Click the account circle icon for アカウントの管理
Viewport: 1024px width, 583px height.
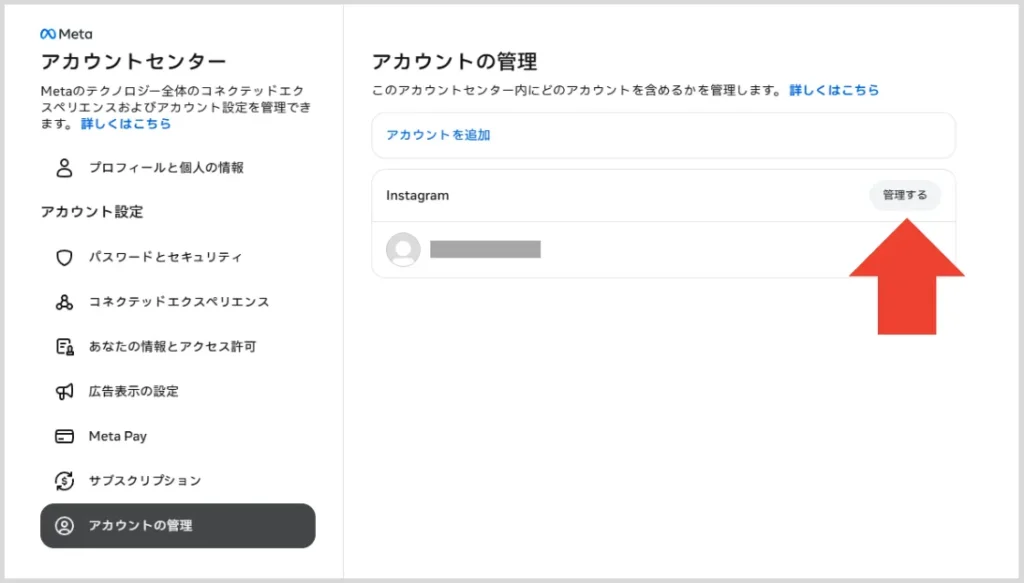click(64, 526)
